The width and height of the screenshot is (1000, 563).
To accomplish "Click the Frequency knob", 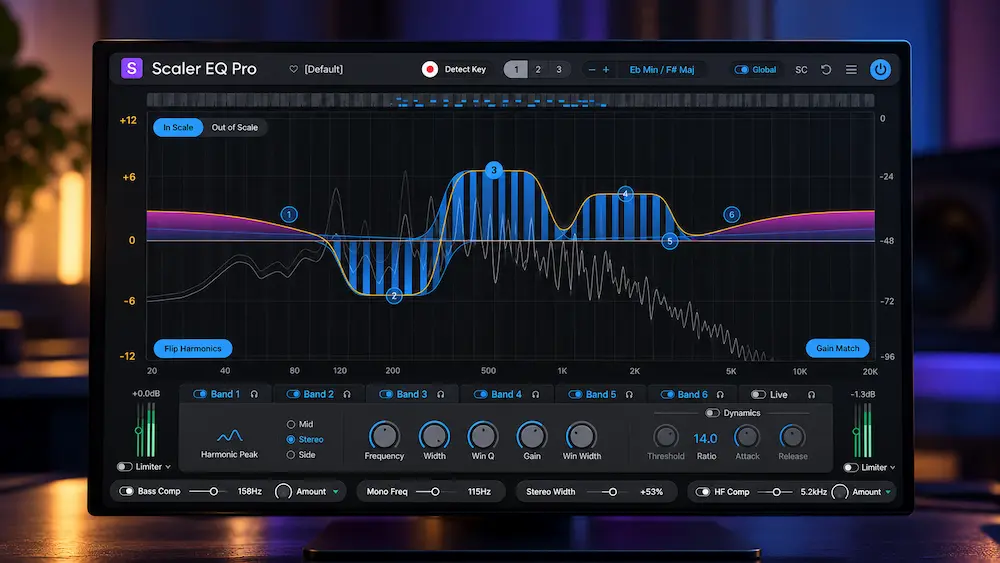I will (x=384, y=436).
